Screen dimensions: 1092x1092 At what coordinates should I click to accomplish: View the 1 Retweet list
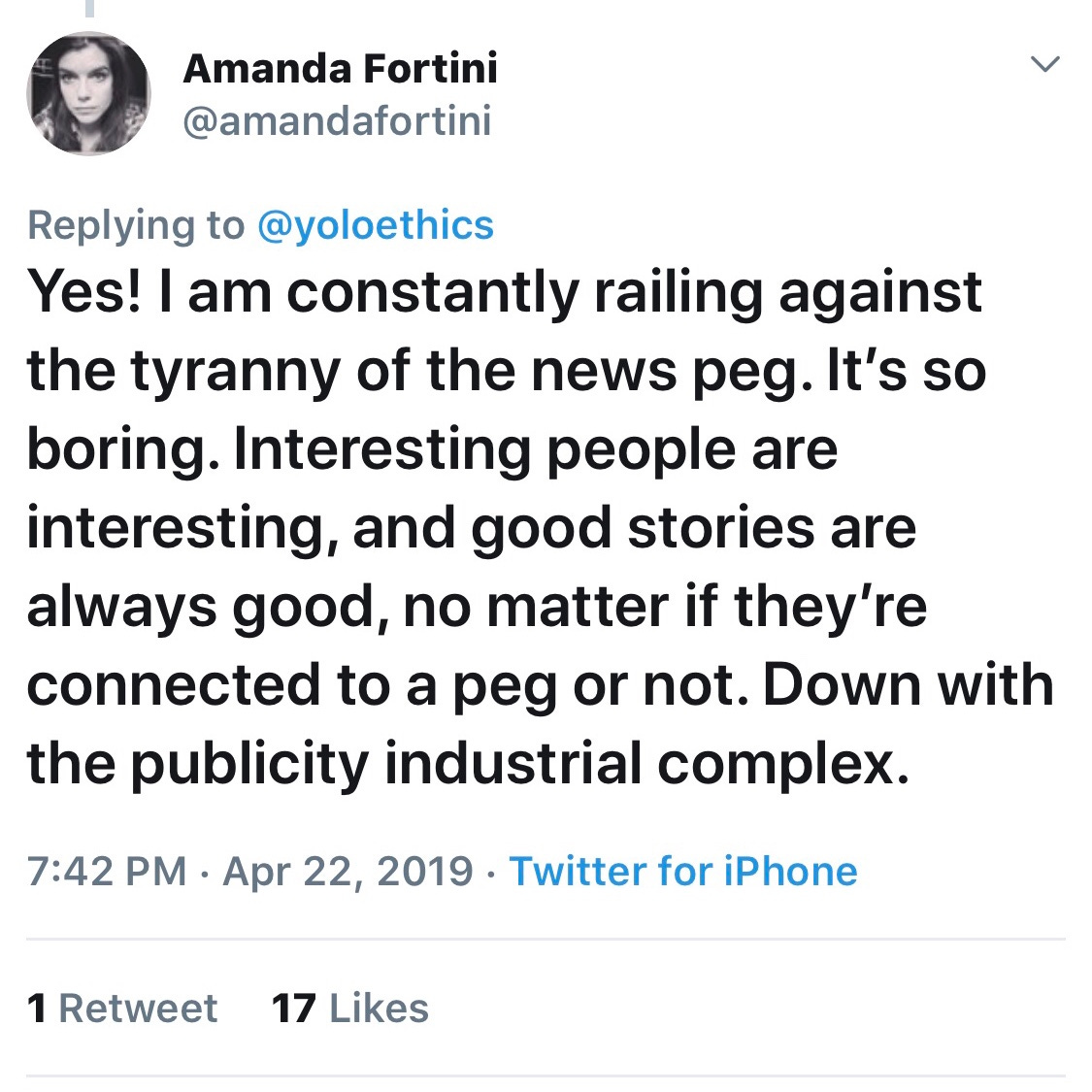(123, 1009)
